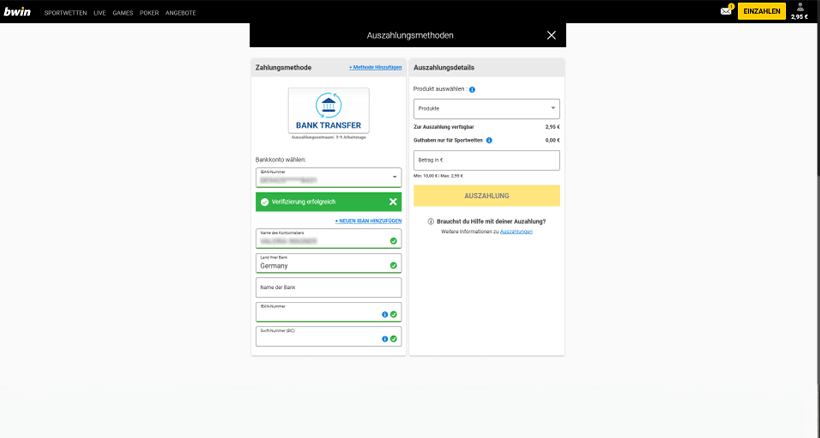
Task: Click the Zur Auszahlung verfügbar label
Action: (x=443, y=127)
